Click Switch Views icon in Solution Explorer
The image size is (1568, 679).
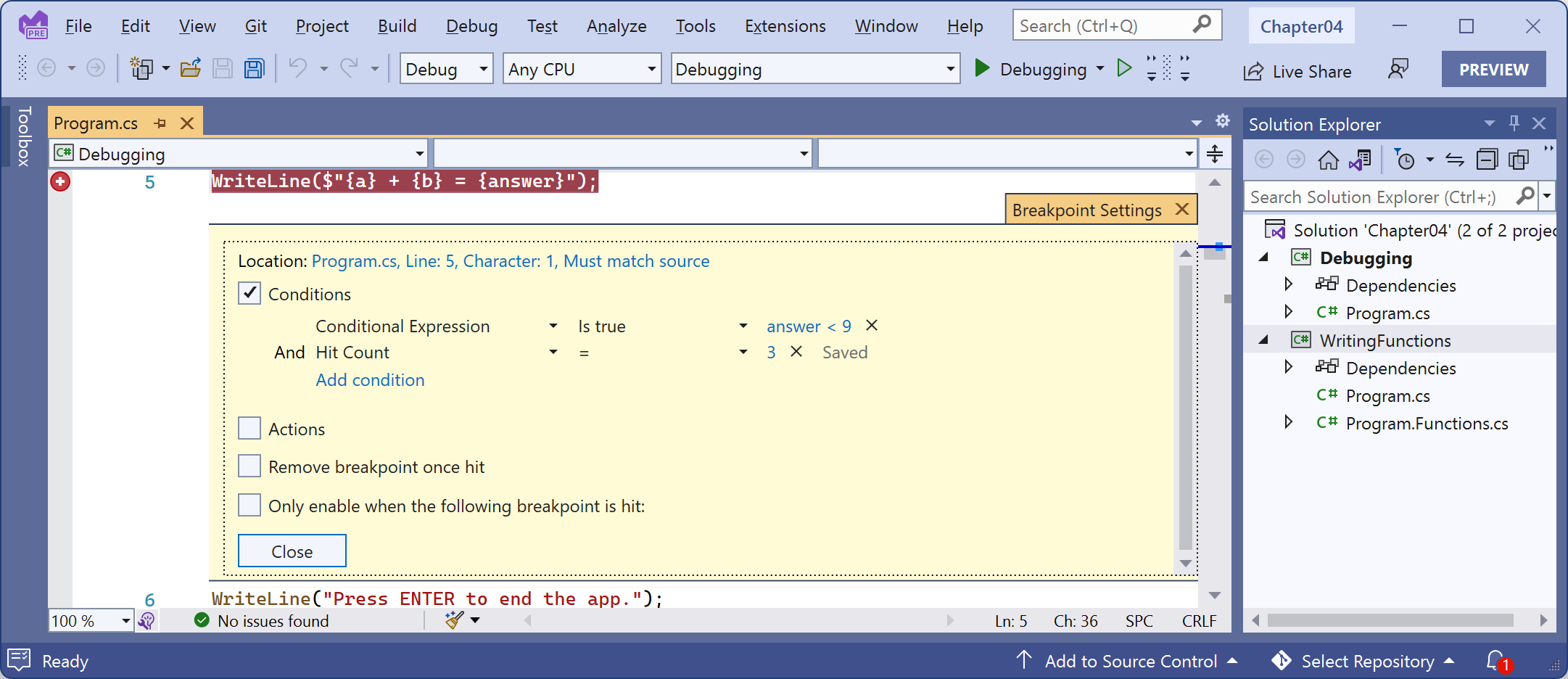tap(1361, 159)
